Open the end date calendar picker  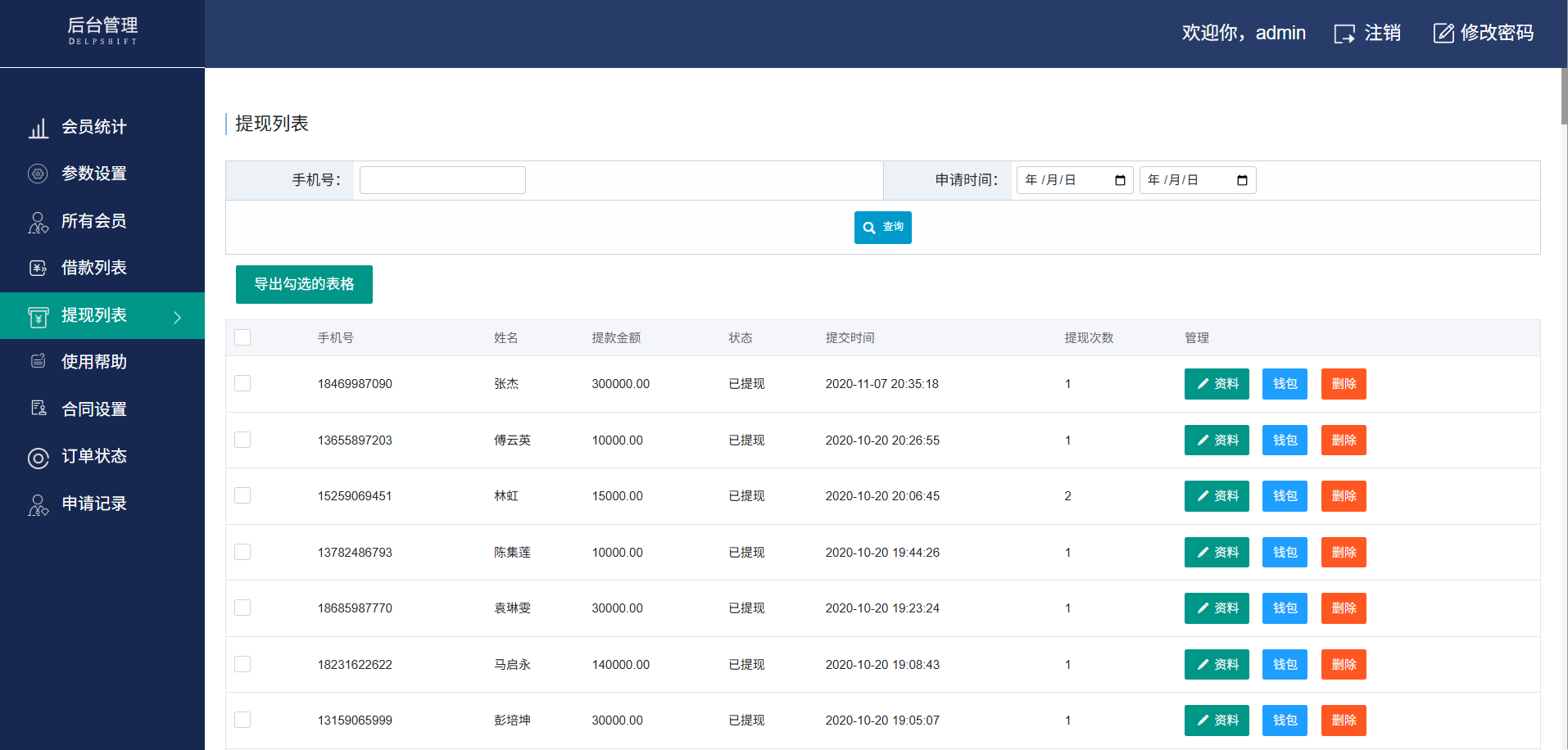coord(1242,180)
